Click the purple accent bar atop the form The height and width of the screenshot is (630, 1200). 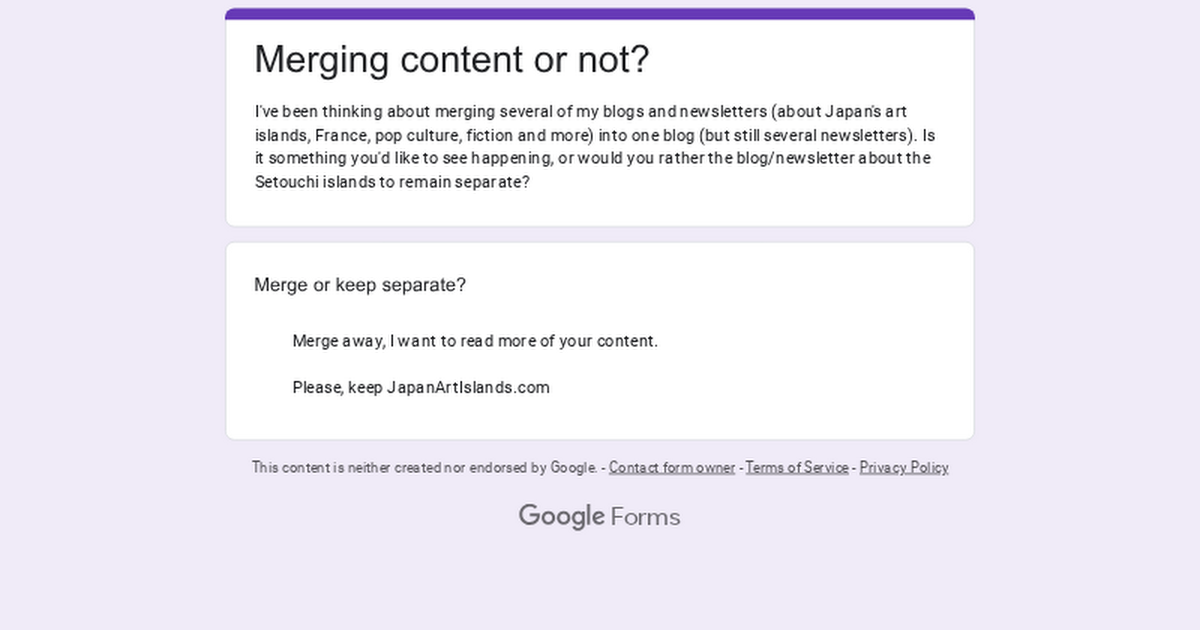[600, 14]
